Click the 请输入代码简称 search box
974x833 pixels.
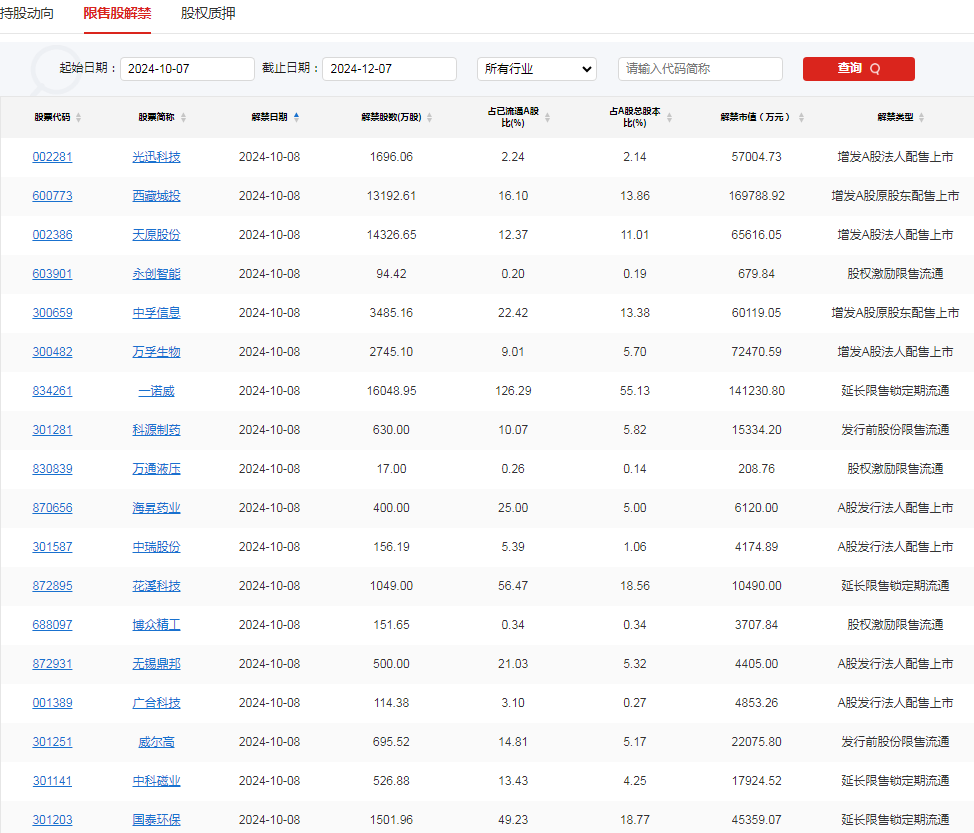coord(699,69)
